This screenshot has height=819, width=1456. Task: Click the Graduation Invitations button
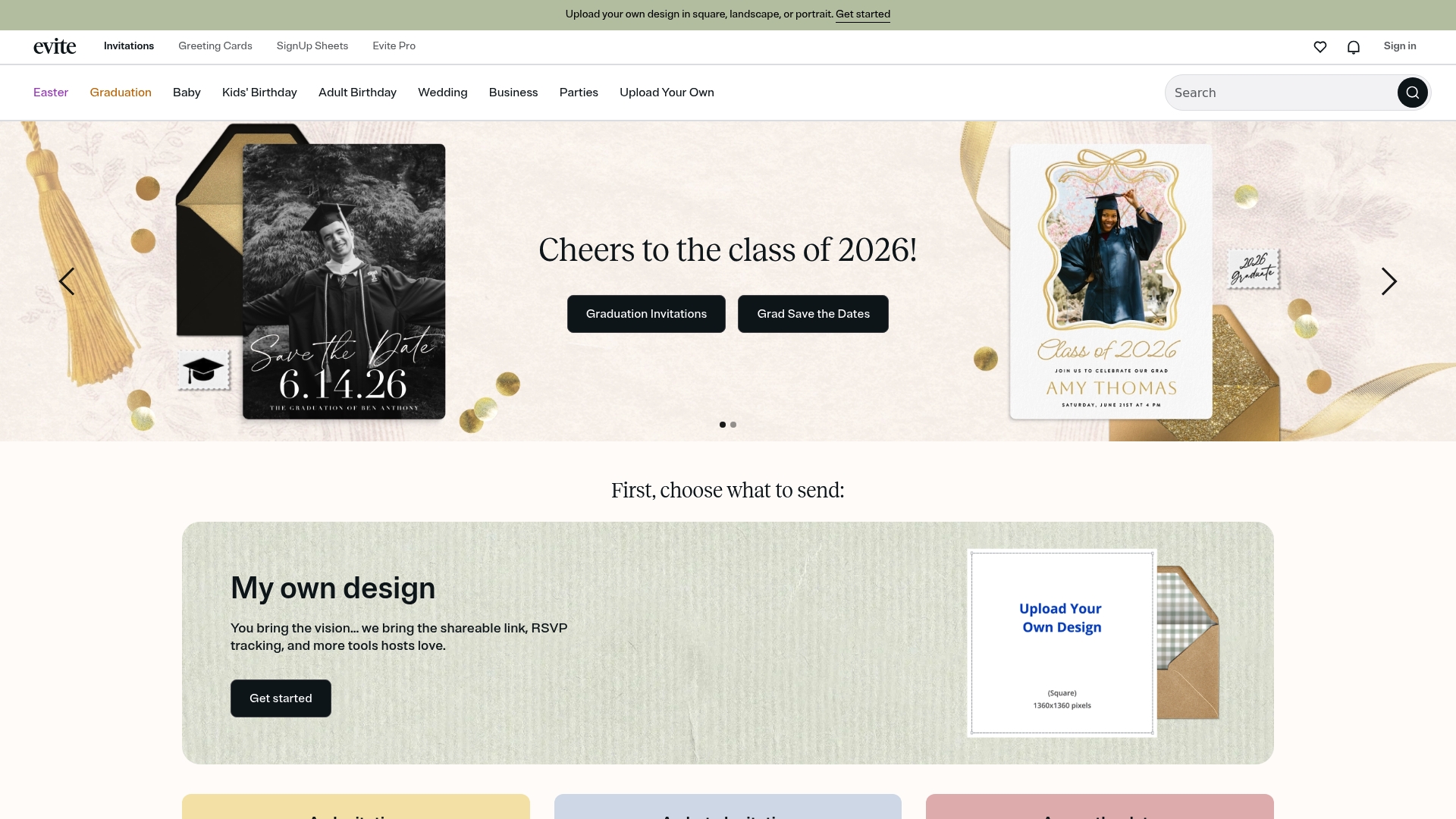(x=645, y=313)
